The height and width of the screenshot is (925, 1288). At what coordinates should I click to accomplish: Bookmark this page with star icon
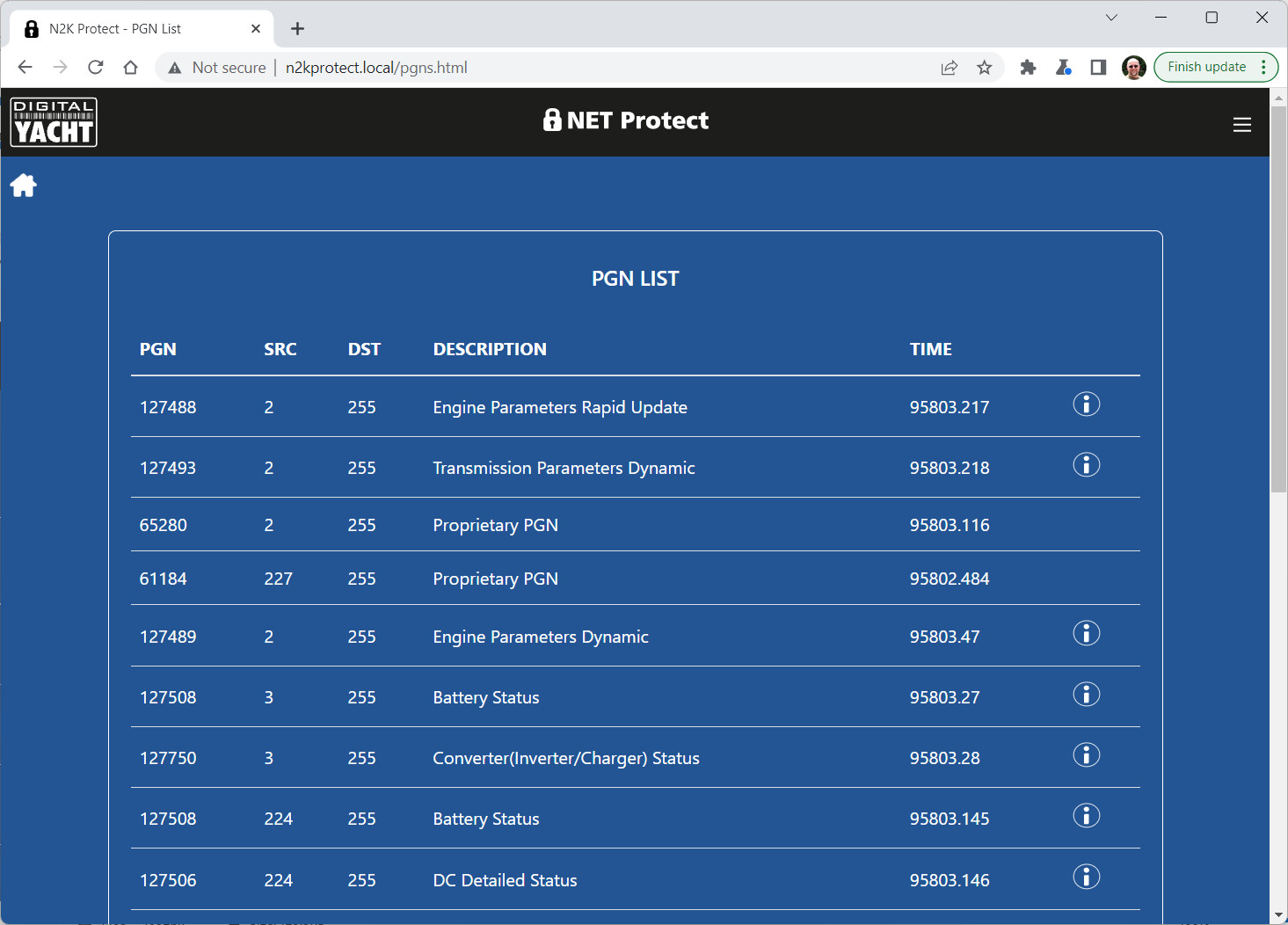tap(984, 68)
